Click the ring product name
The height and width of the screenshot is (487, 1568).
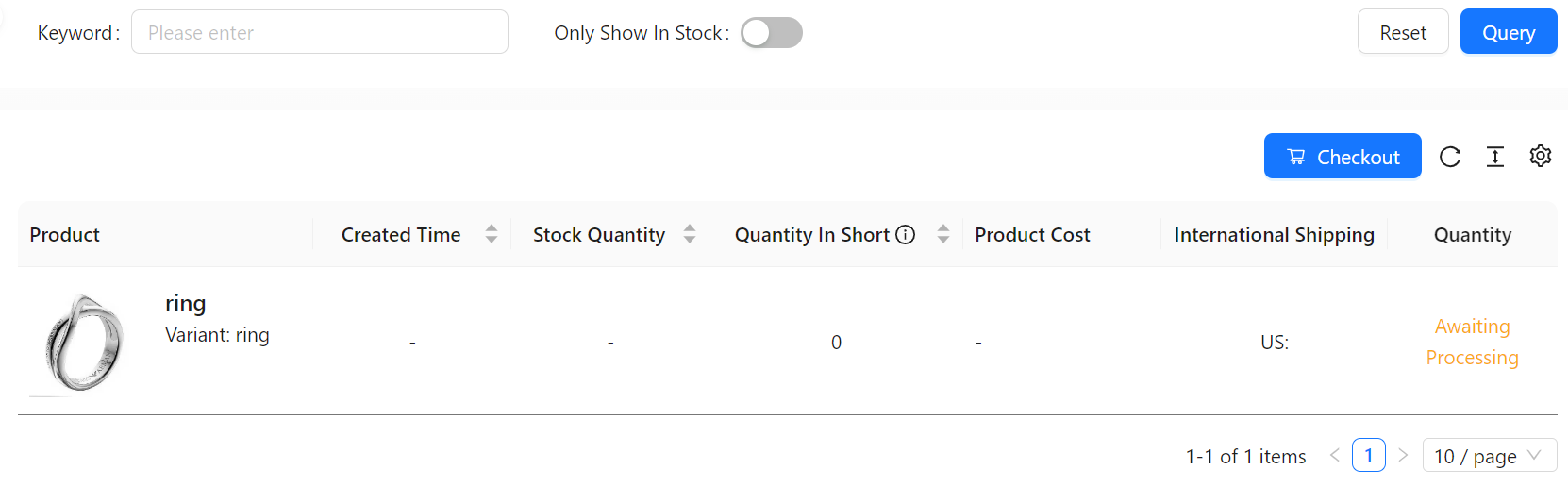click(186, 303)
